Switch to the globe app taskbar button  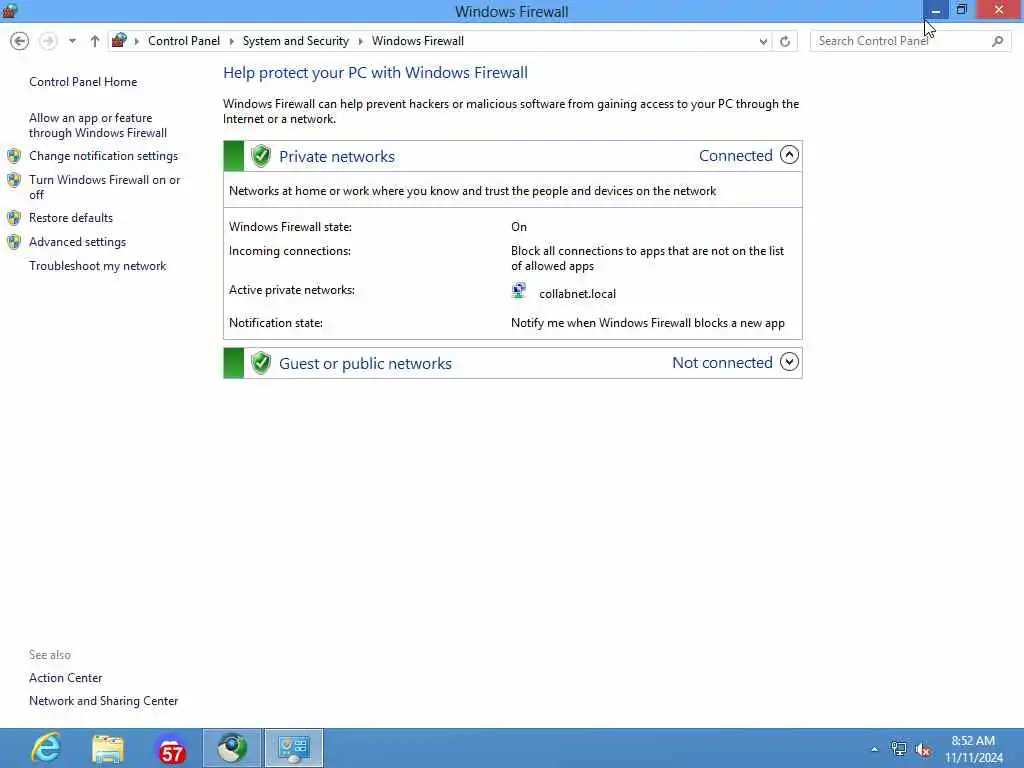(x=232, y=748)
